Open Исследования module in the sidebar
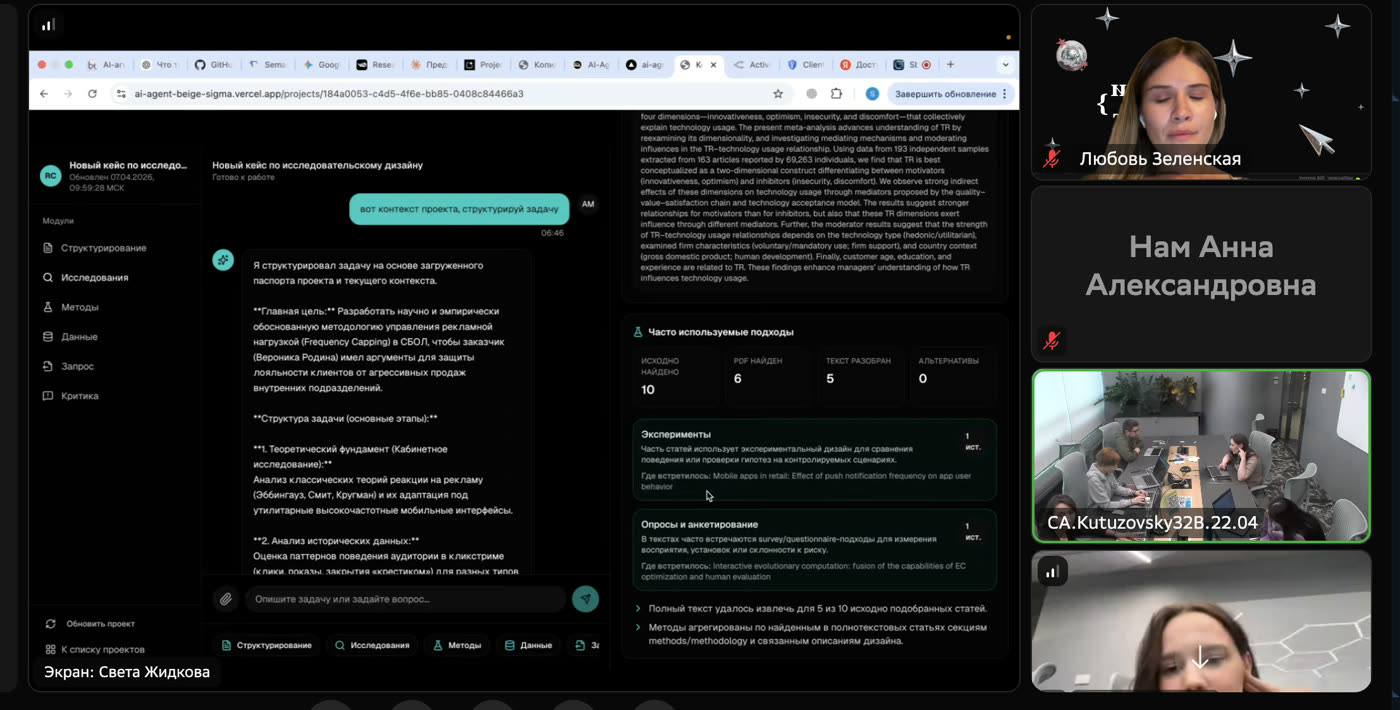This screenshot has width=1400, height=710. (x=87, y=278)
